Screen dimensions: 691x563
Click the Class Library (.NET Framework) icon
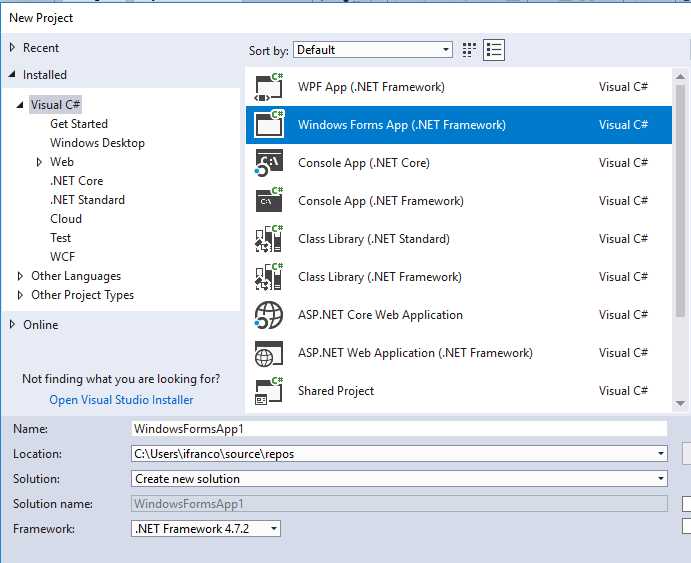tap(269, 277)
